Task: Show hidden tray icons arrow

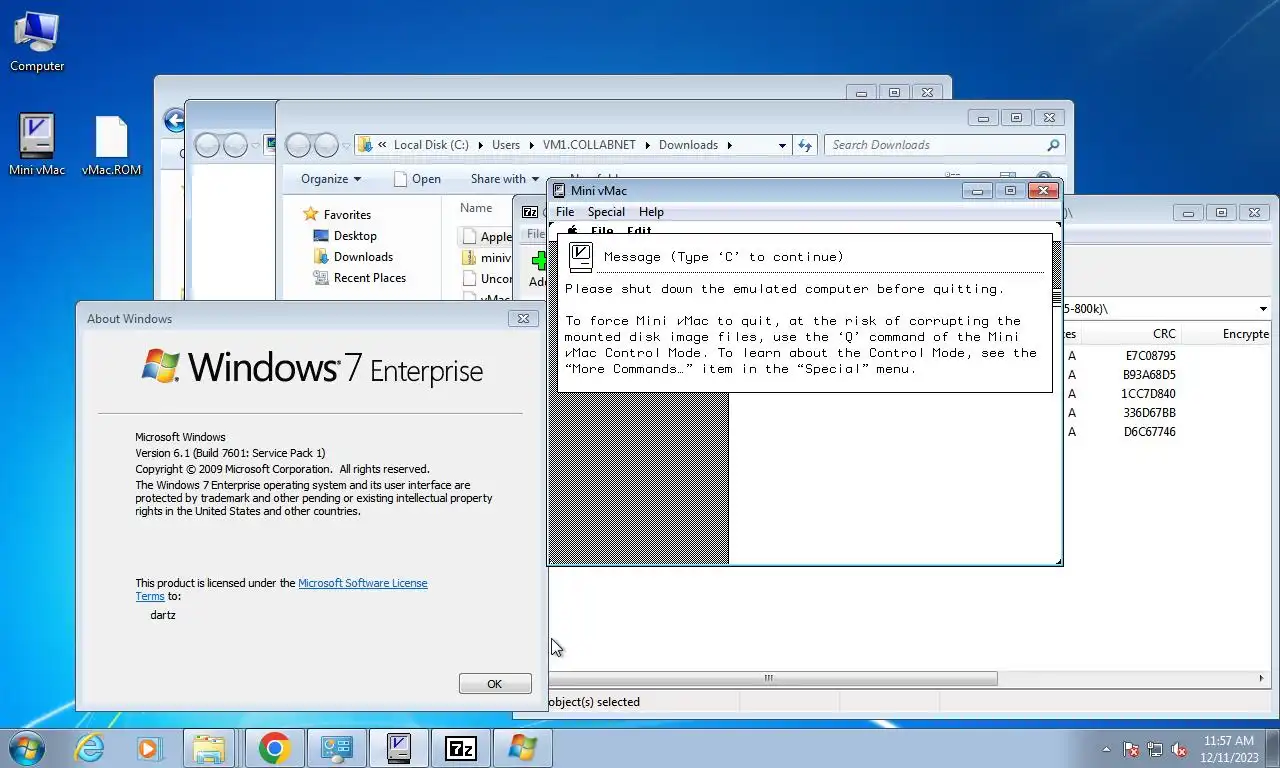Action: click(1106, 749)
